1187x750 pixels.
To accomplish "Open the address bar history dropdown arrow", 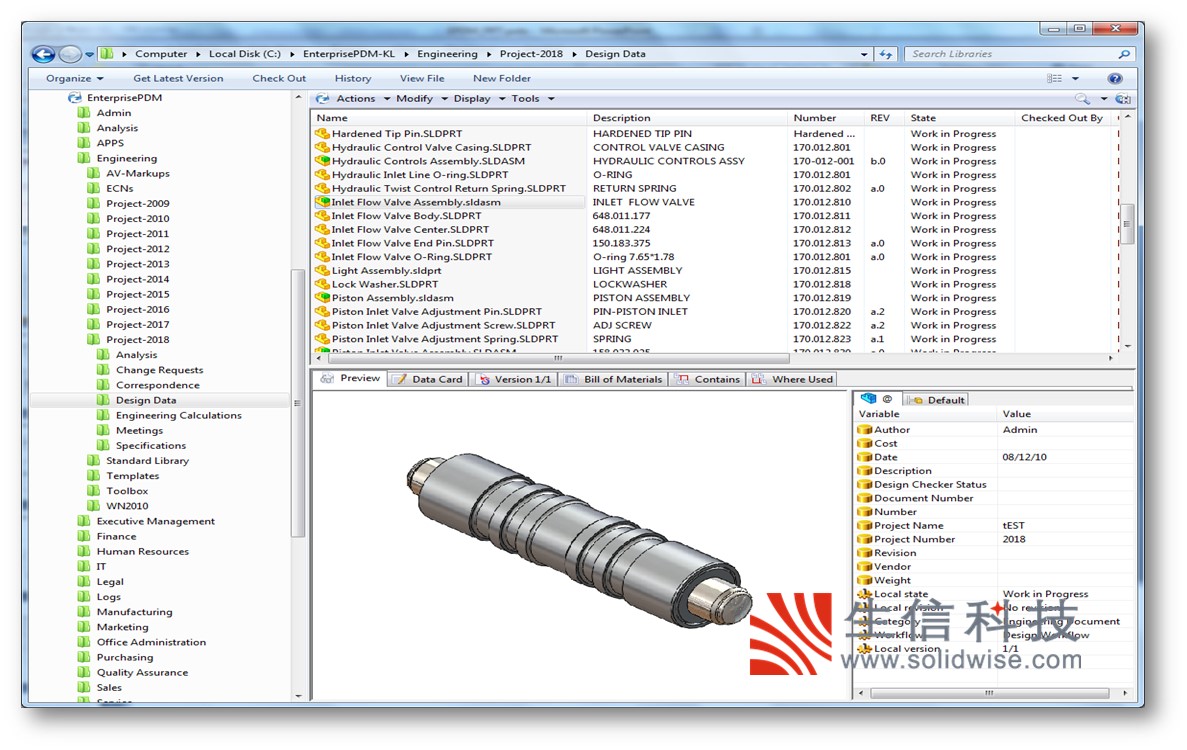I will click(x=864, y=54).
